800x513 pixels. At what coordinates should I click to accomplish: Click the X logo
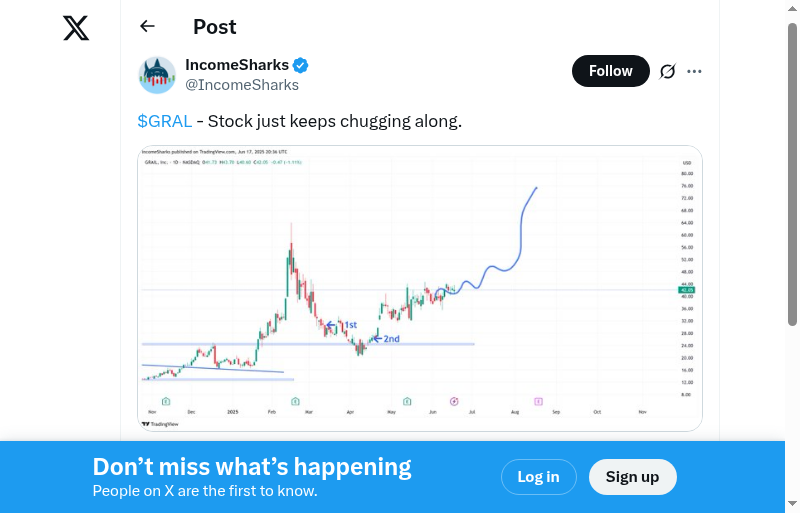click(x=76, y=28)
